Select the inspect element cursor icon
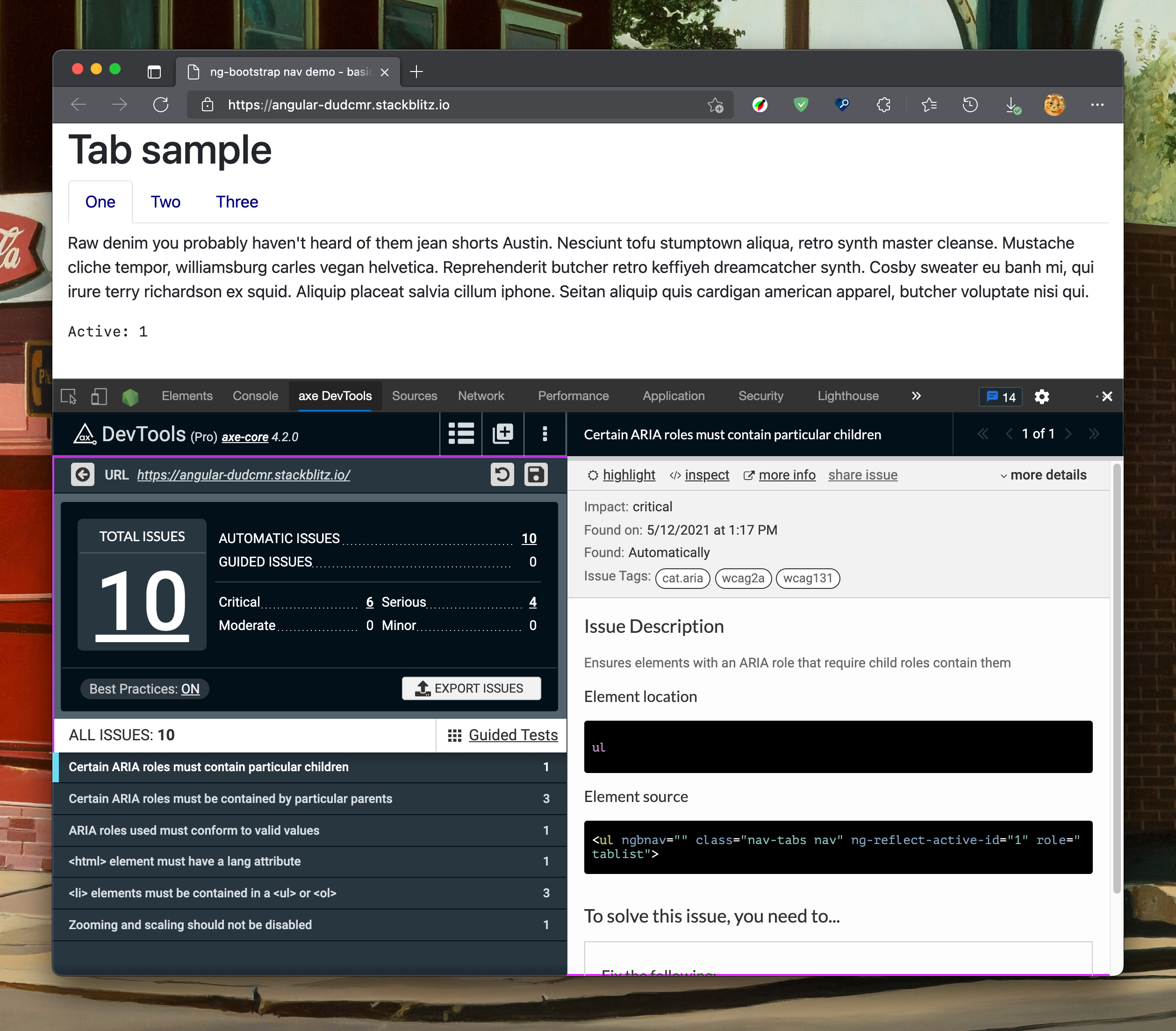The image size is (1176, 1031). point(68,396)
